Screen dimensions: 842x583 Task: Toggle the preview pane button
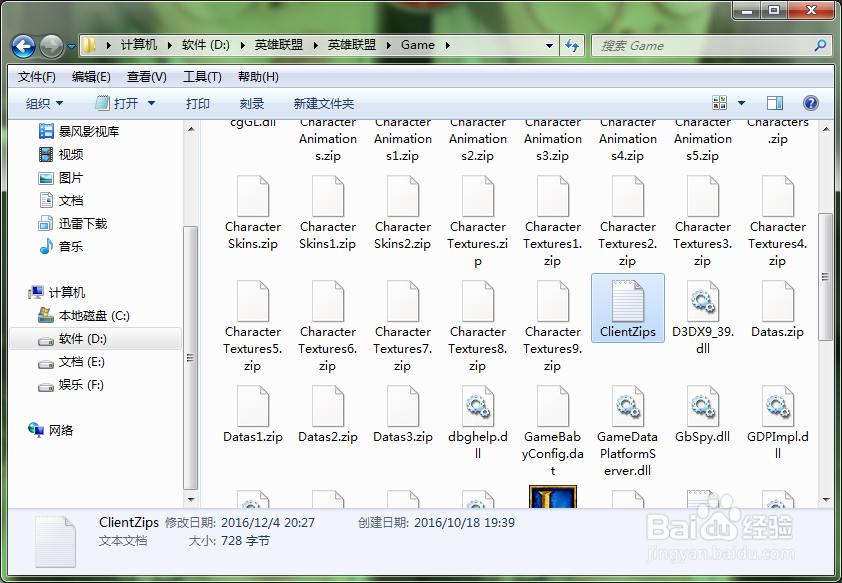775,103
